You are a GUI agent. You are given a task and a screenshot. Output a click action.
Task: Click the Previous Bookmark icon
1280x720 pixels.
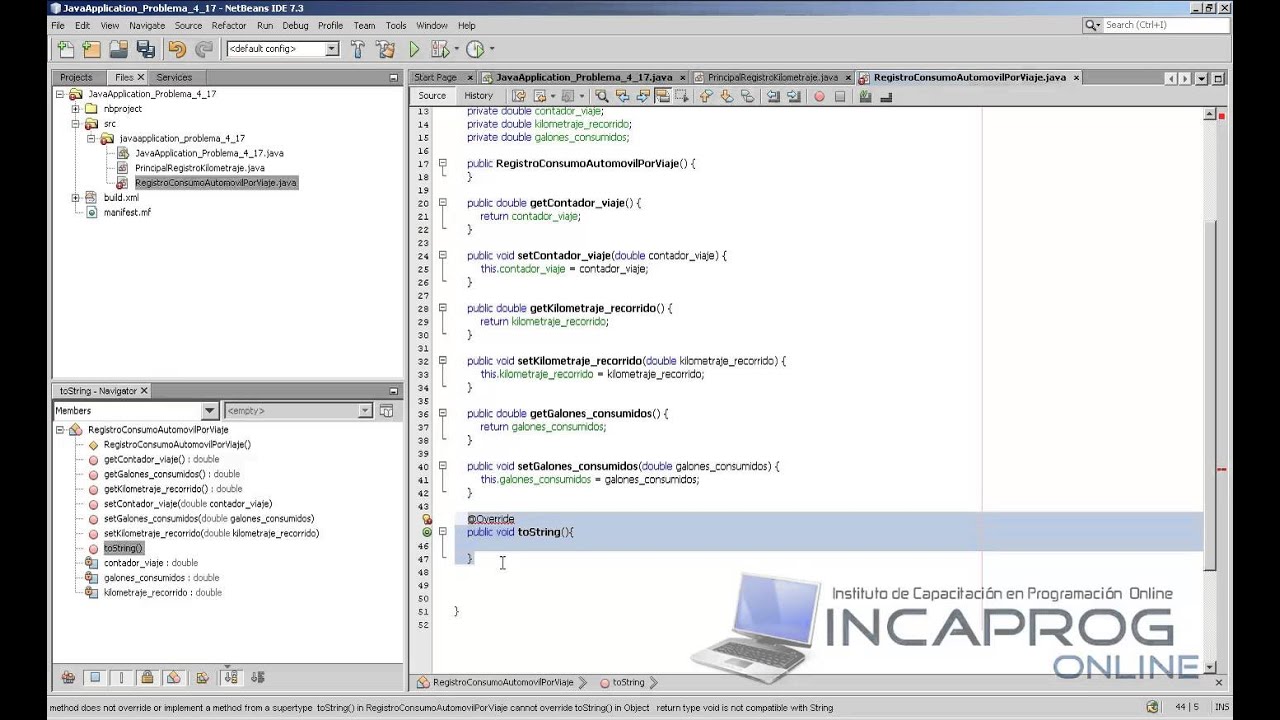coord(705,96)
